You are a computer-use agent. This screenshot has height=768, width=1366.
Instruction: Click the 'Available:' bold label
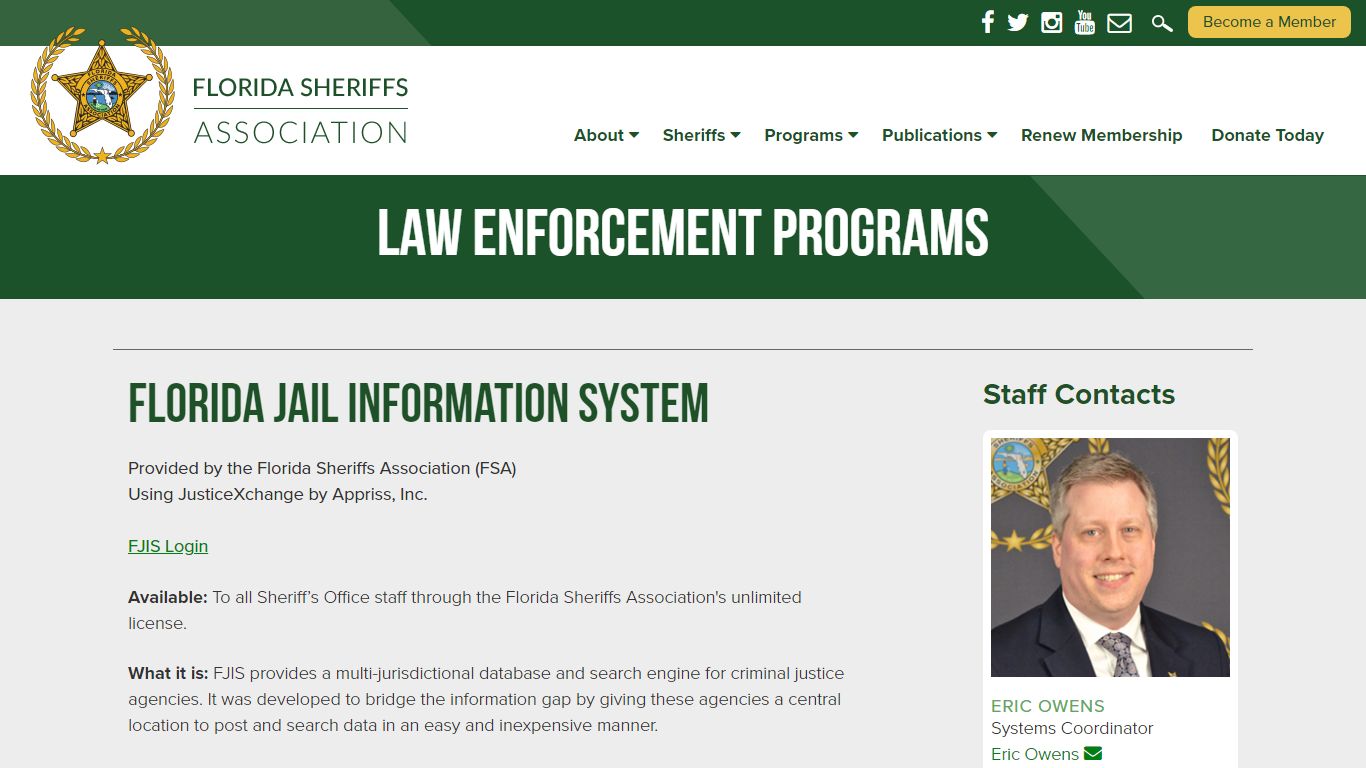168,597
